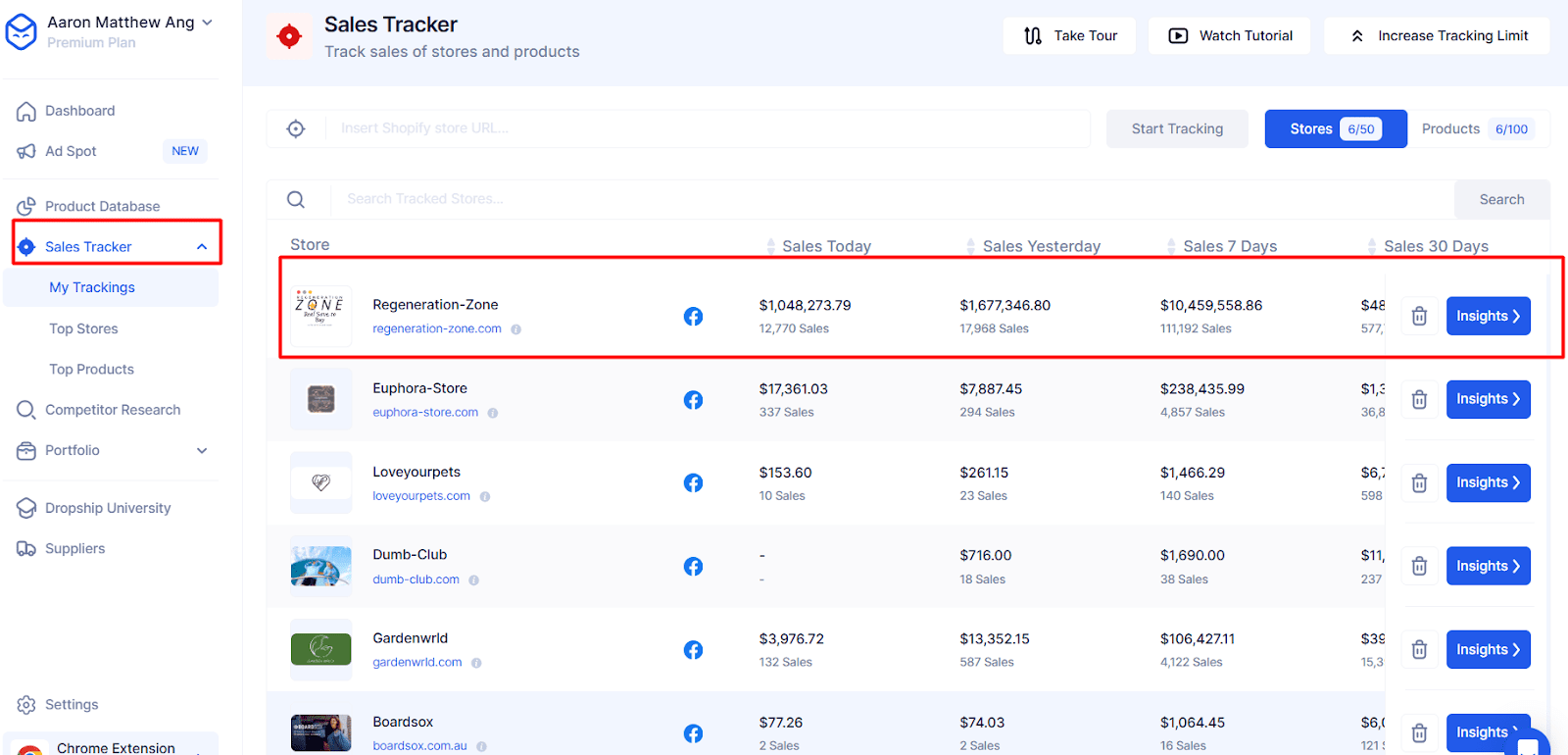This screenshot has width=1568, height=755.
Task: Delete Gardenwrld with its trash icon
Action: coord(1419,649)
